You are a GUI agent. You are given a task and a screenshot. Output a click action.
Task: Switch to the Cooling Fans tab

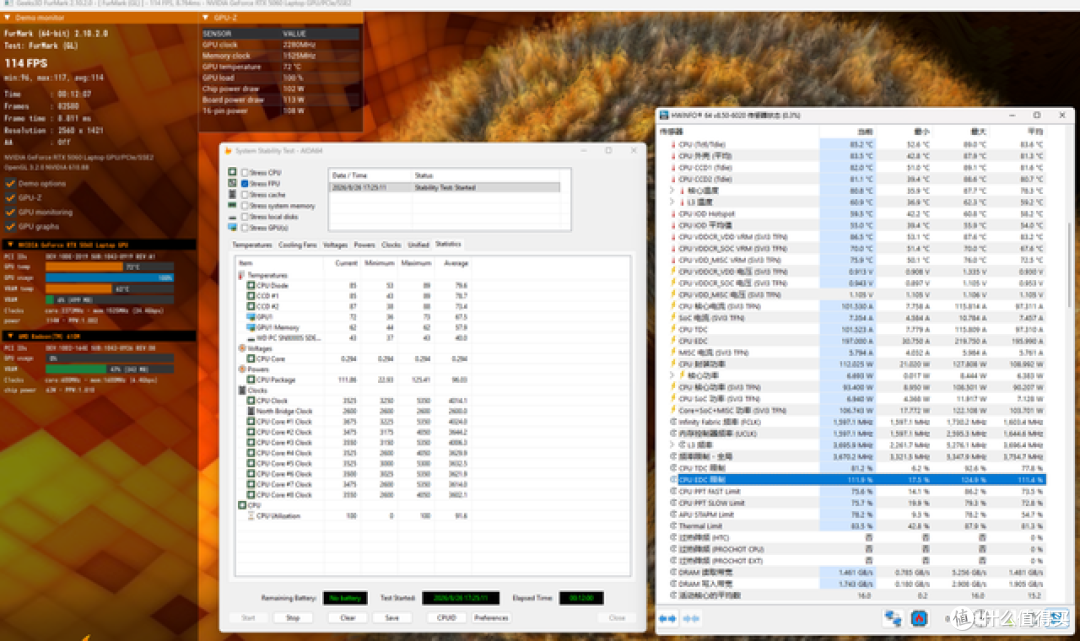[x=298, y=244]
